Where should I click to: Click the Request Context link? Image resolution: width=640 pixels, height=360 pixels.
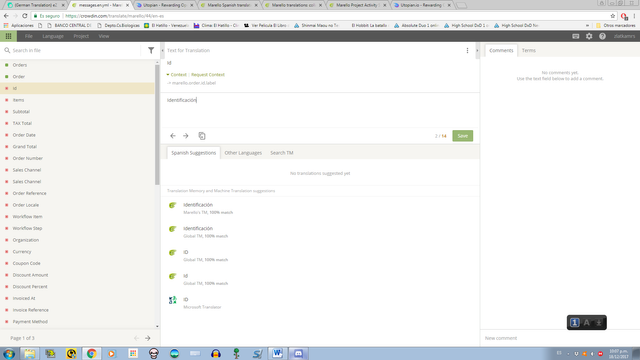(208, 75)
